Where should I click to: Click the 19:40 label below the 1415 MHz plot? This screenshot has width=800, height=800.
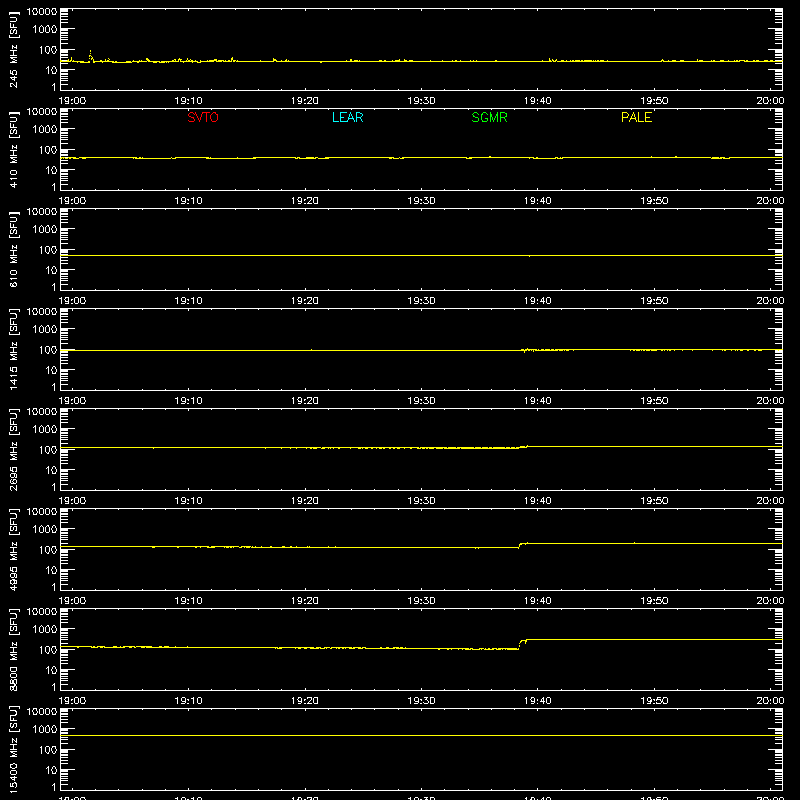pyautogui.click(x=538, y=401)
